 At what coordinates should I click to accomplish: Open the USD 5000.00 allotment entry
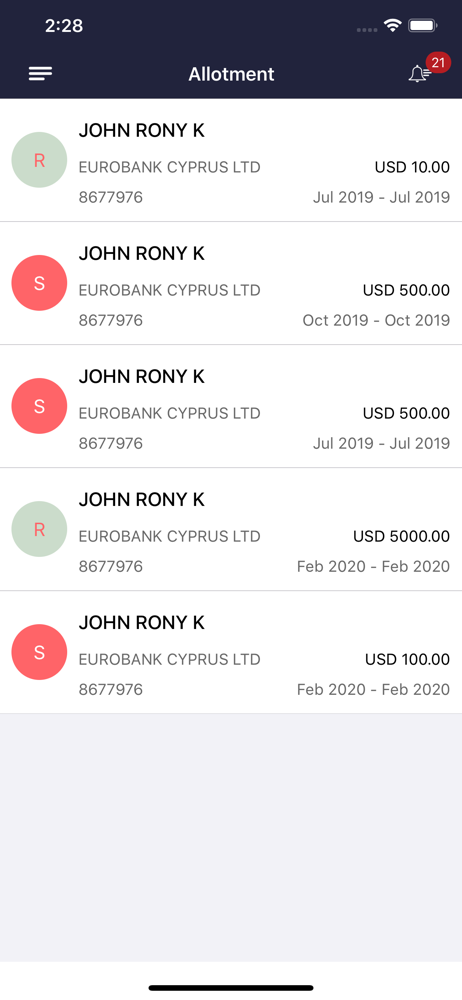tap(231, 529)
